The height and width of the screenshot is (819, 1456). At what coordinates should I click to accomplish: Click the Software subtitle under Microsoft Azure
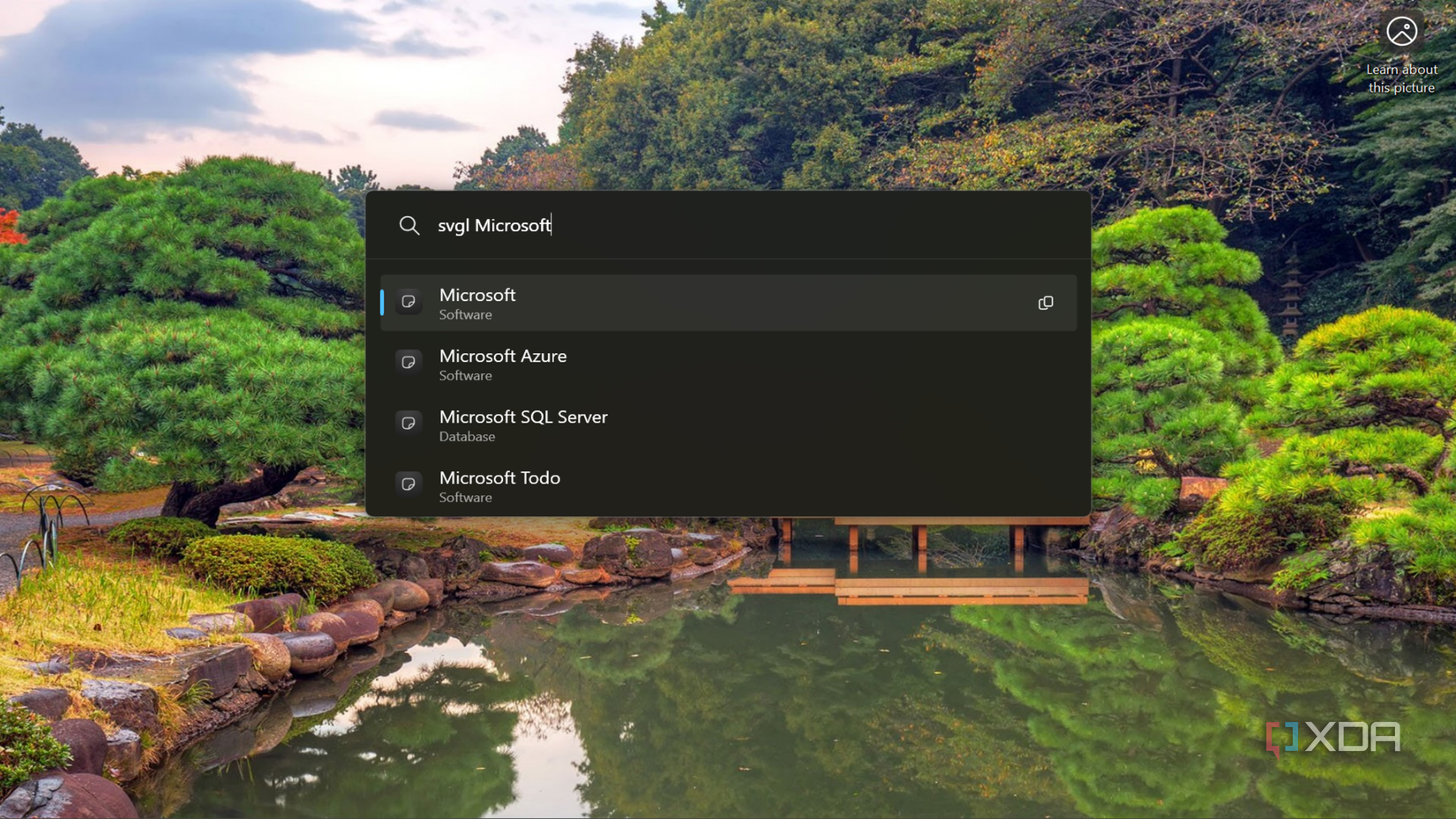tap(465, 376)
